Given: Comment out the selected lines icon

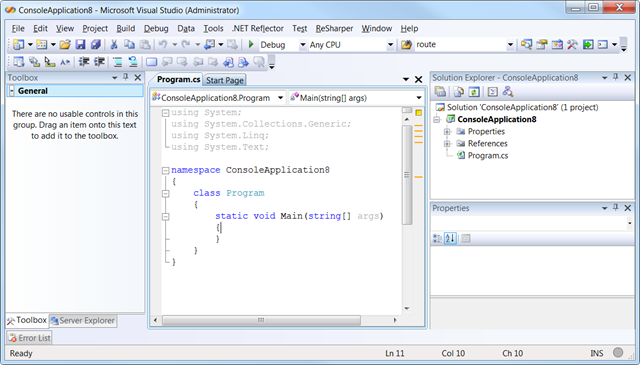Looking at the screenshot, I should [118, 62].
